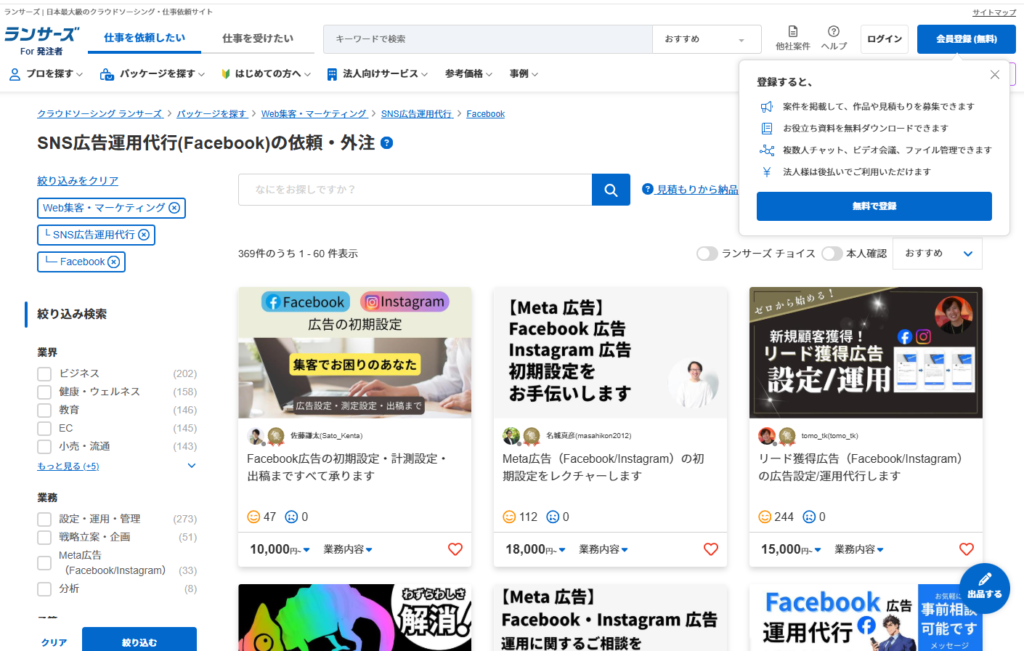Click 名城真彦 seller avatar

511,436
